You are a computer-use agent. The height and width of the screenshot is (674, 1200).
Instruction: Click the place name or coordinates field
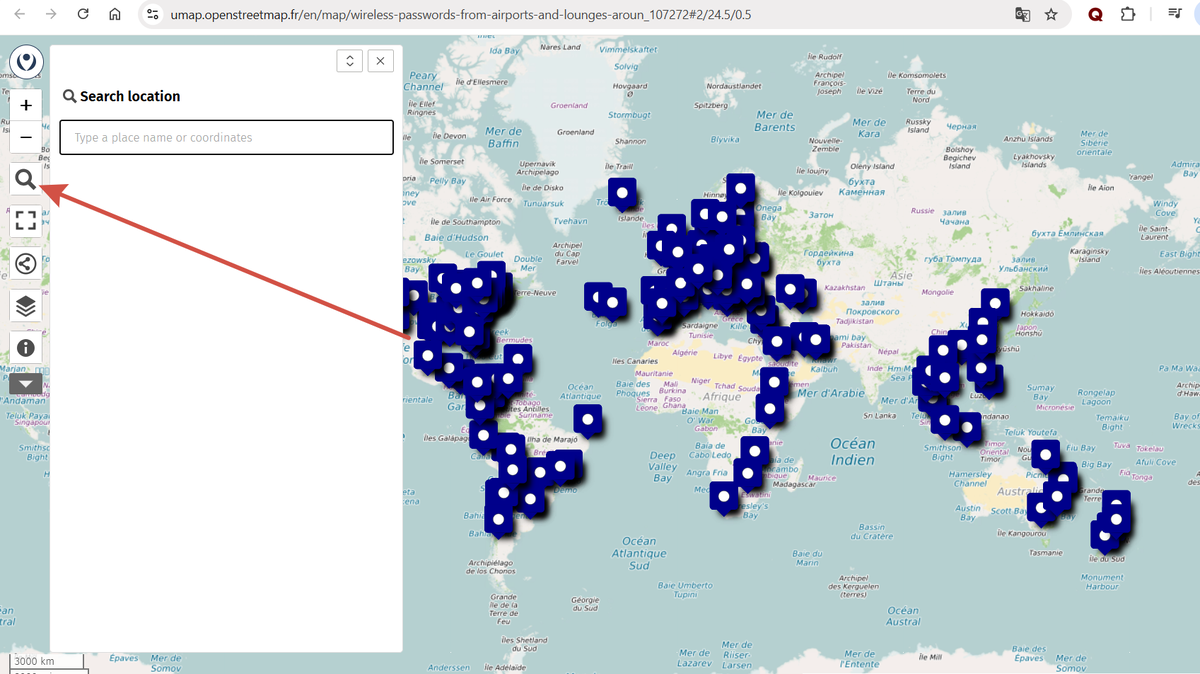pyautogui.click(x=226, y=138)
